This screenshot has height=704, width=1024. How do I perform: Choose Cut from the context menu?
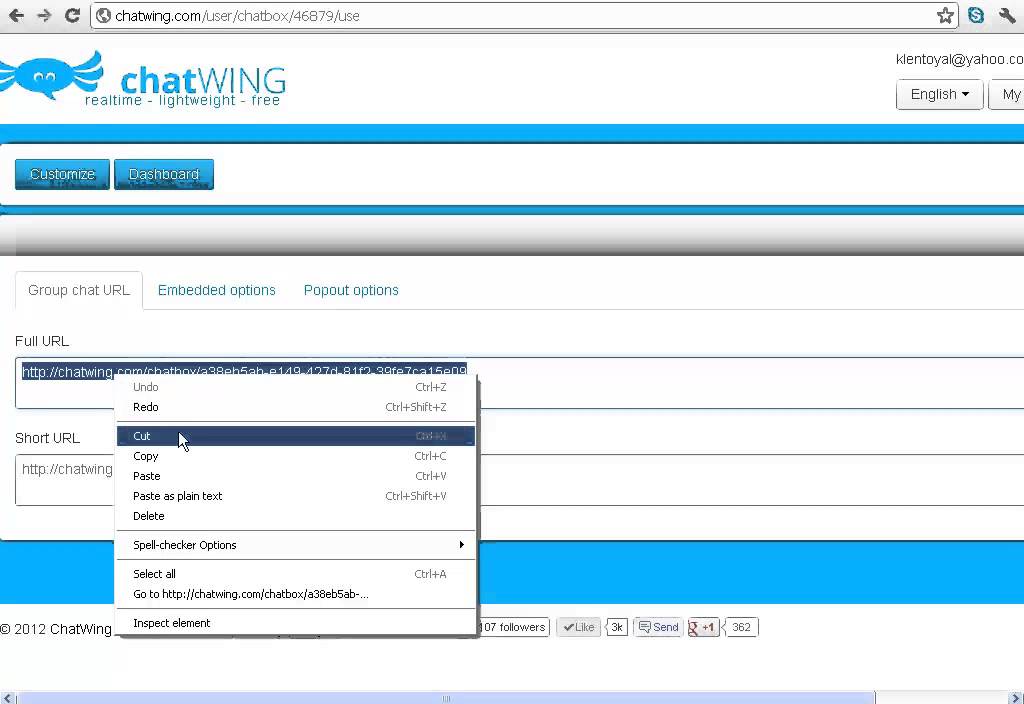point(296,436)
